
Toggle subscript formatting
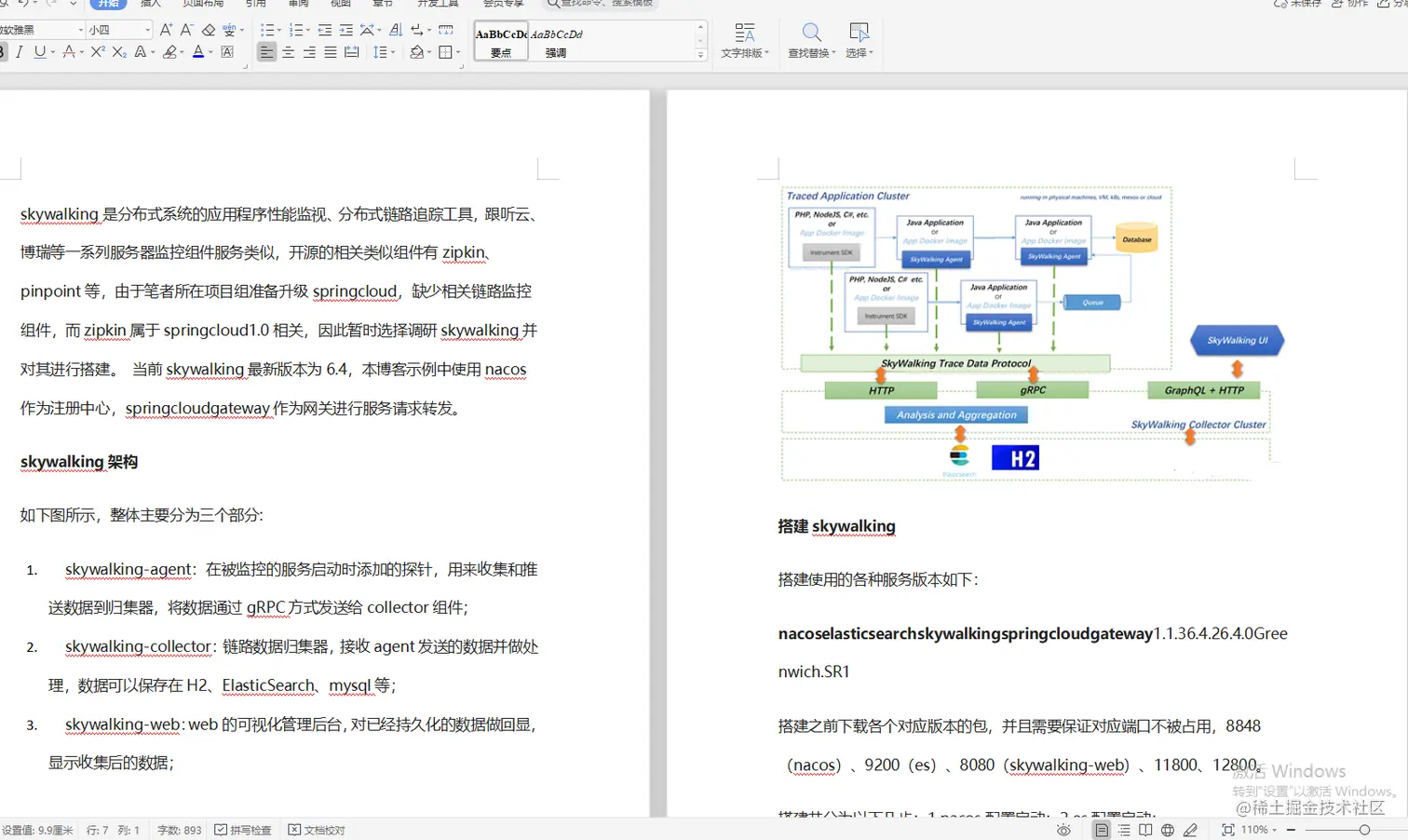(119, 52)
